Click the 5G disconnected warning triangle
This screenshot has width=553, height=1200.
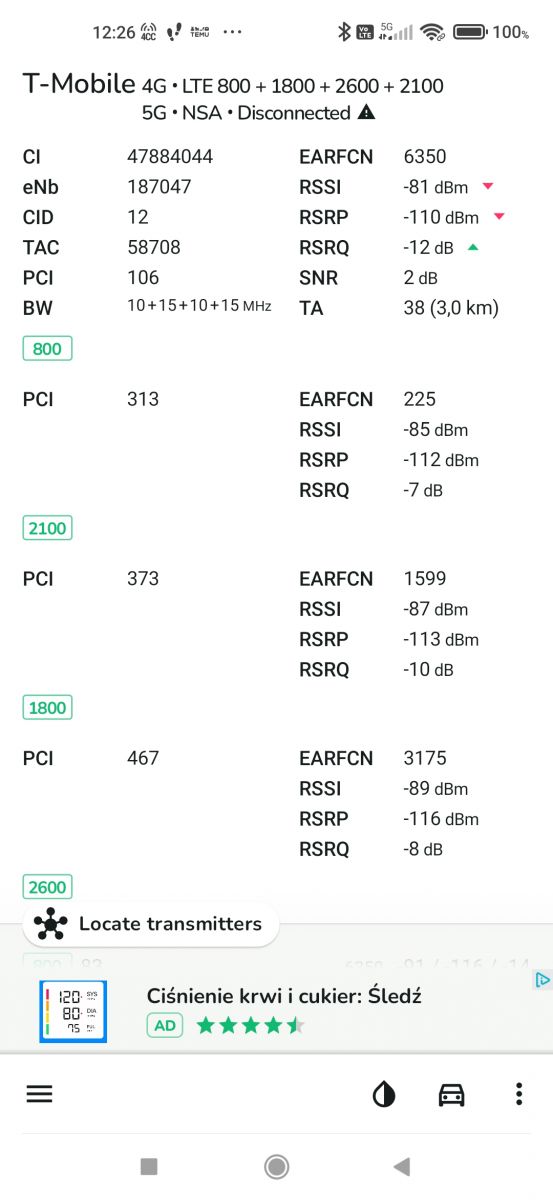tap(367, 113)
